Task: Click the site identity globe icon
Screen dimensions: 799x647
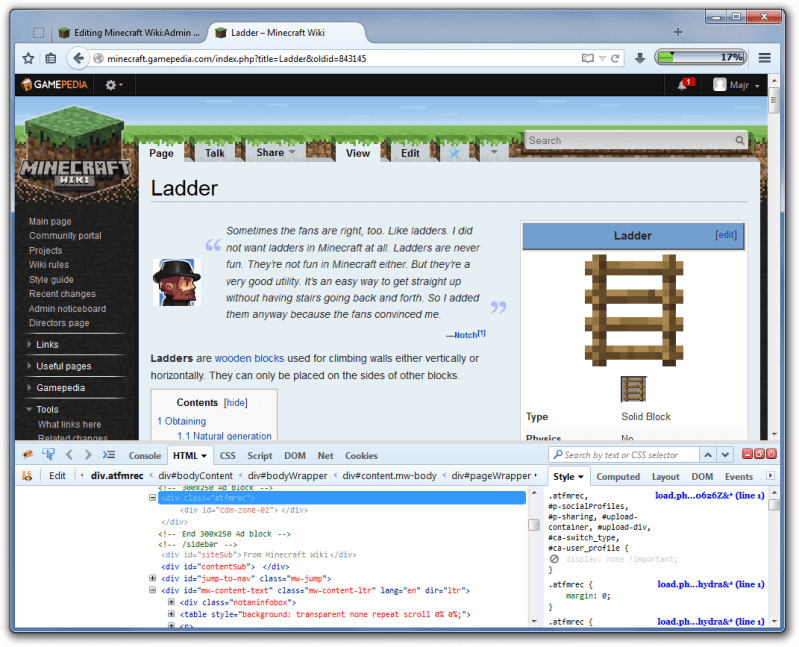Action: (x=98, y=59)
